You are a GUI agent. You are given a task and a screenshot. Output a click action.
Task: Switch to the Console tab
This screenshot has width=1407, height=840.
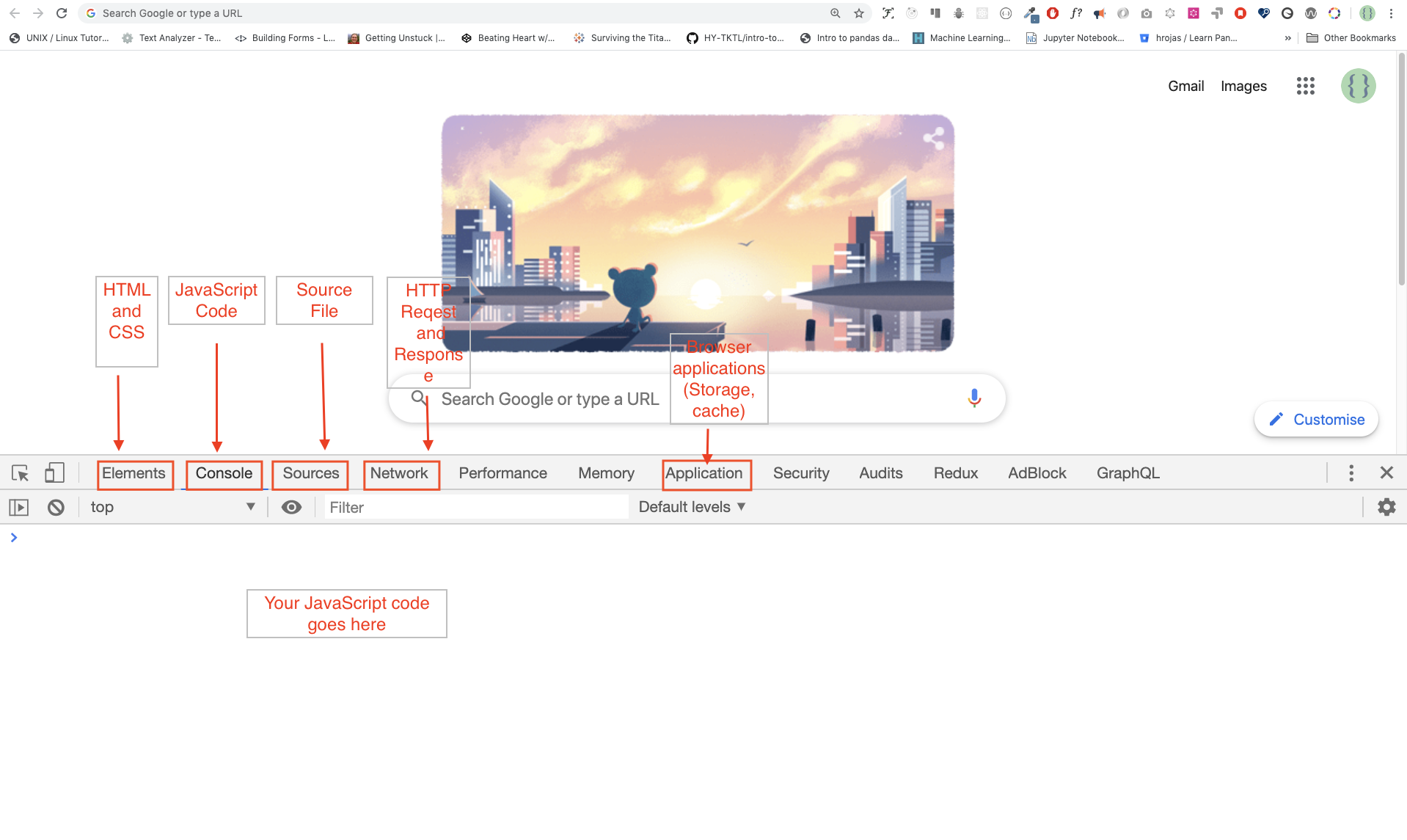224,473
